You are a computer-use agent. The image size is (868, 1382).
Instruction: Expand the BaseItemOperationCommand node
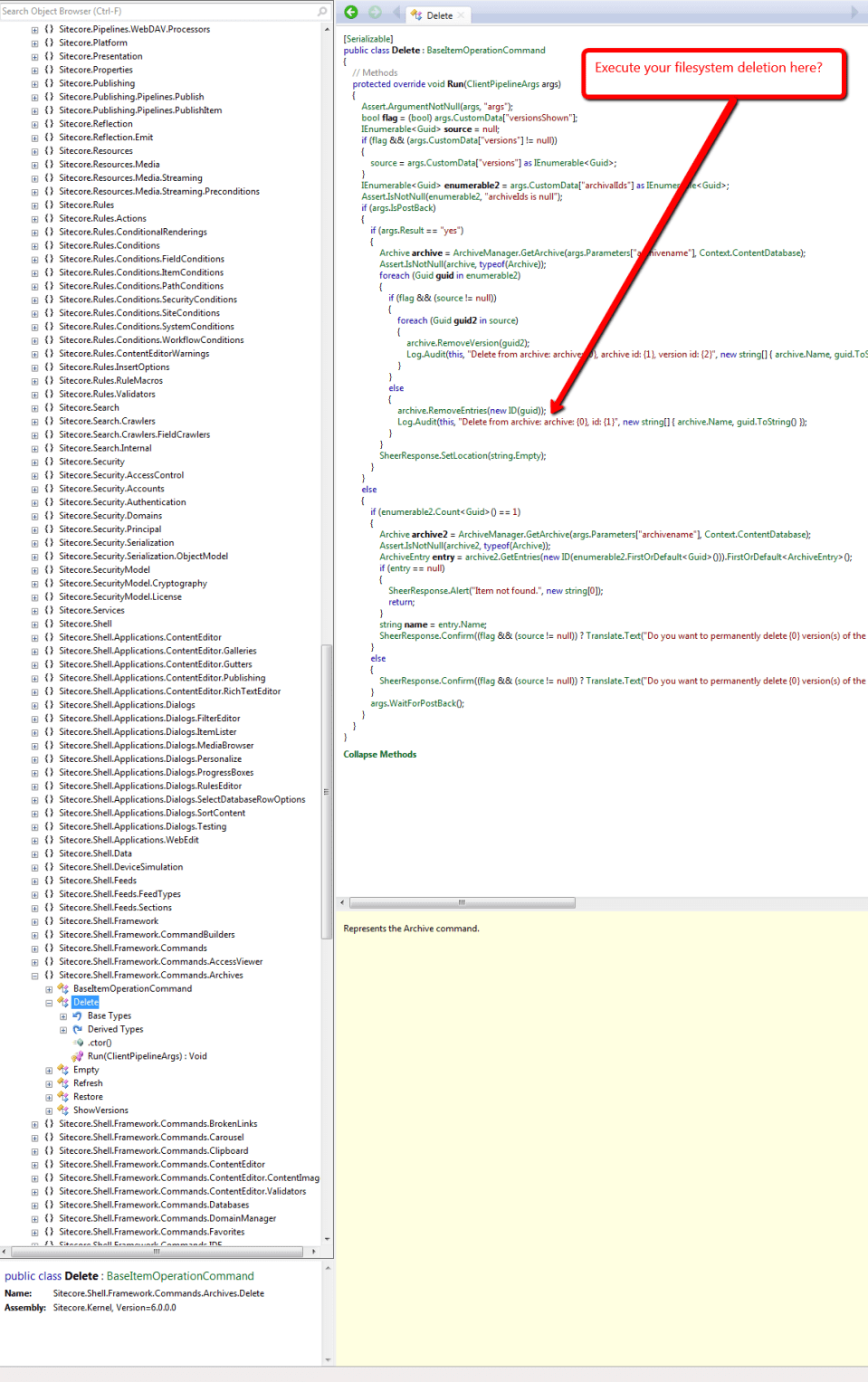[48, 988]
